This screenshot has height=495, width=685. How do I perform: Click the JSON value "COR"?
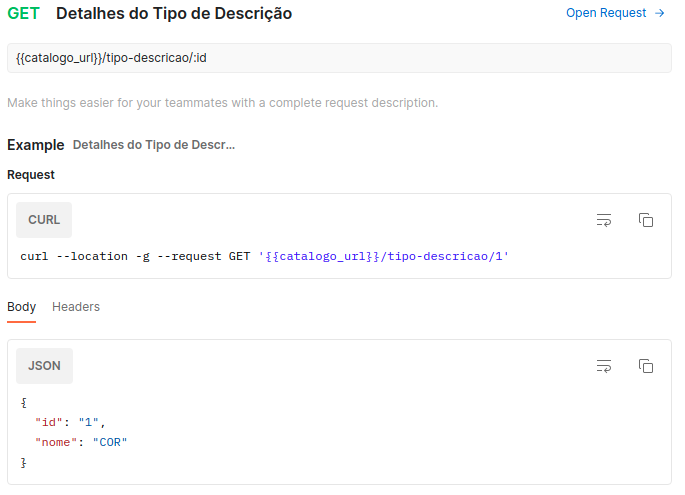pos(110,443)
